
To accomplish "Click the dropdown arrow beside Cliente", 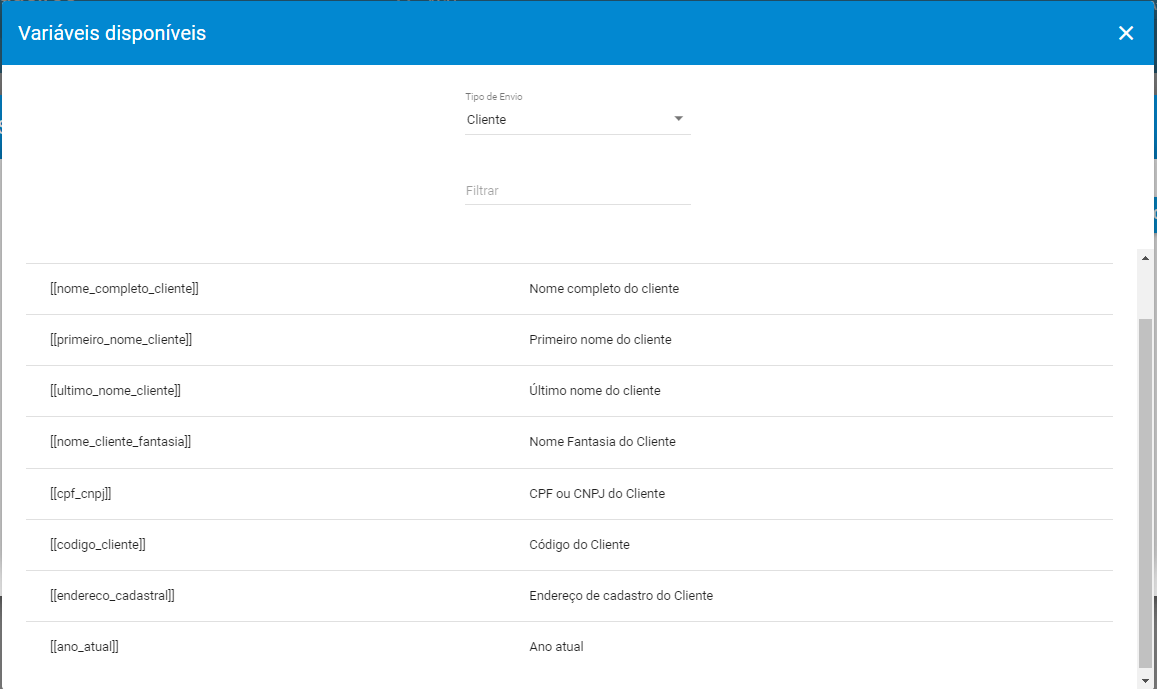I will coord(678,119).
